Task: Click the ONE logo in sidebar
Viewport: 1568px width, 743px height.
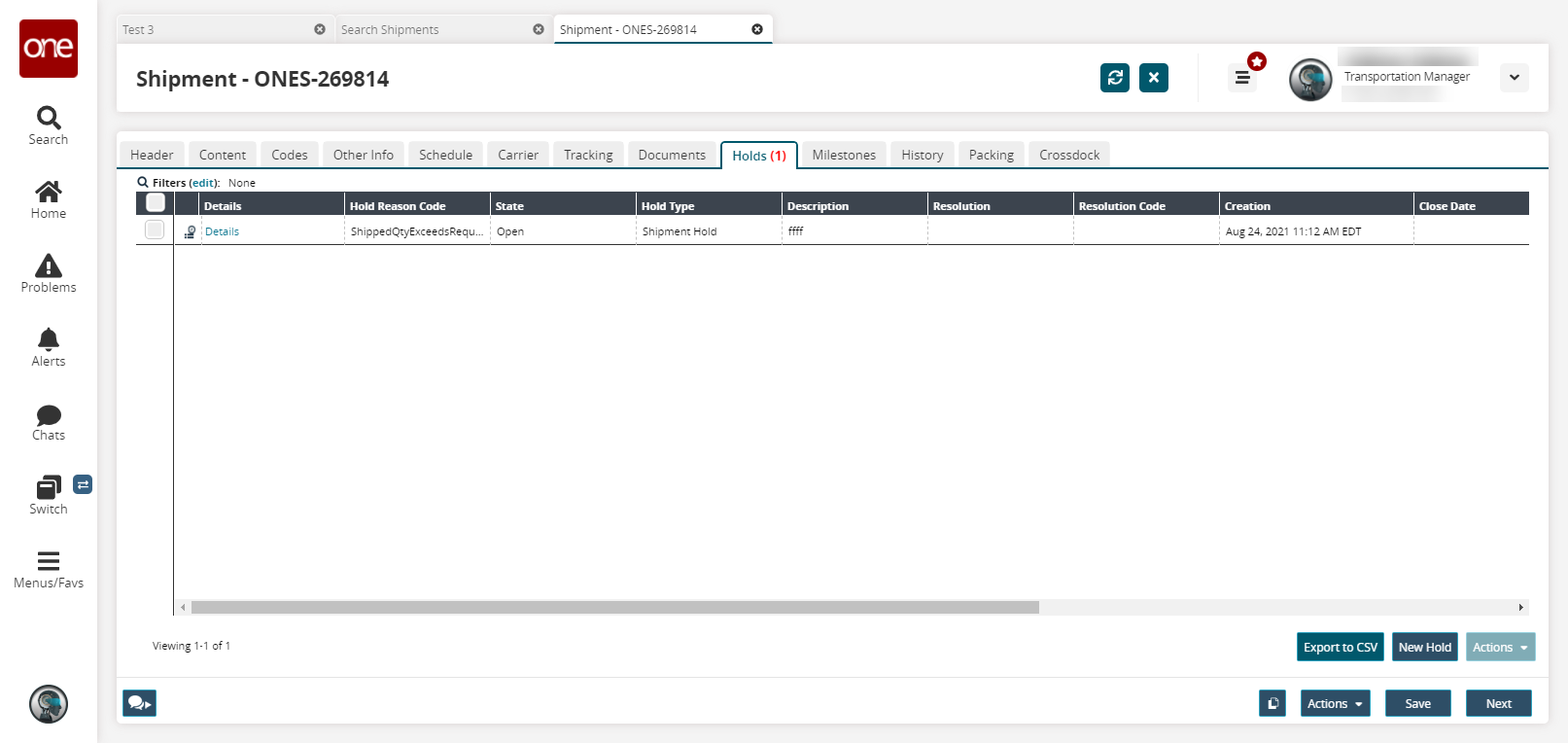Action: [x=49, y=49]
